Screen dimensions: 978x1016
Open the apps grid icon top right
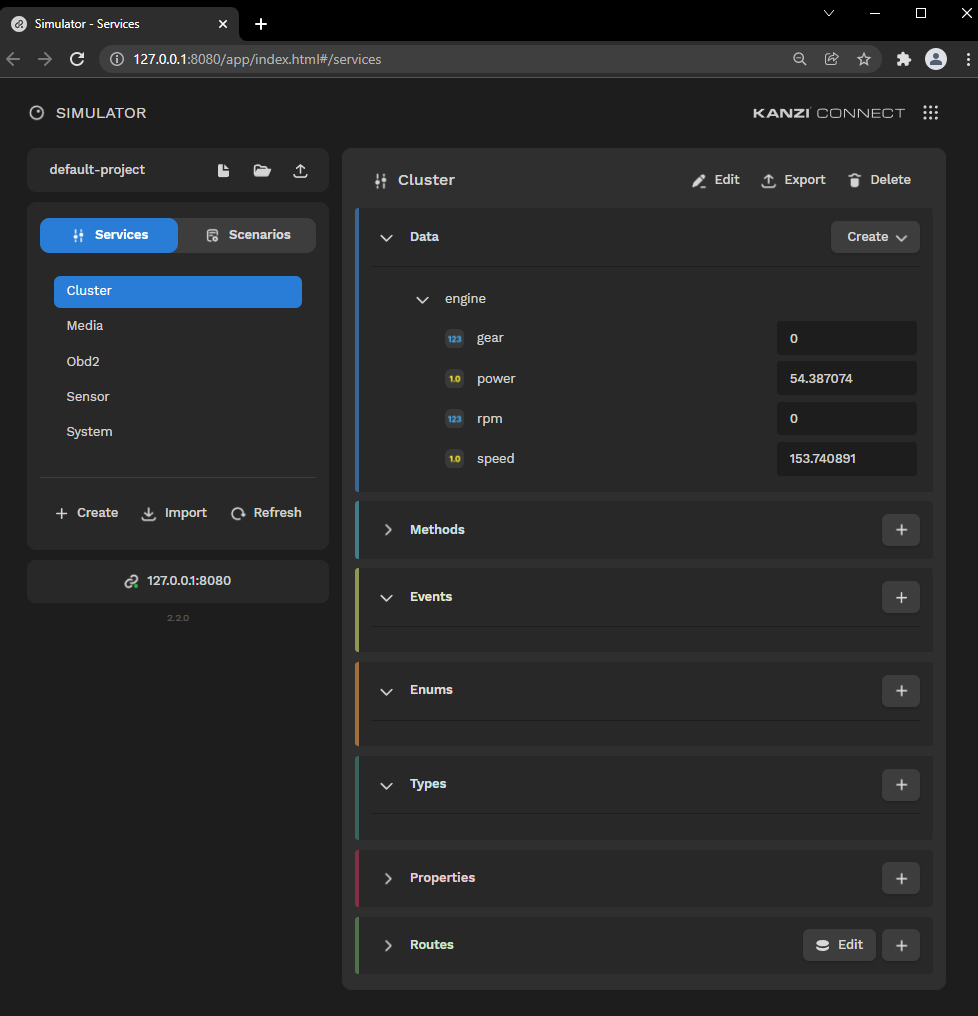click(931, 112)
